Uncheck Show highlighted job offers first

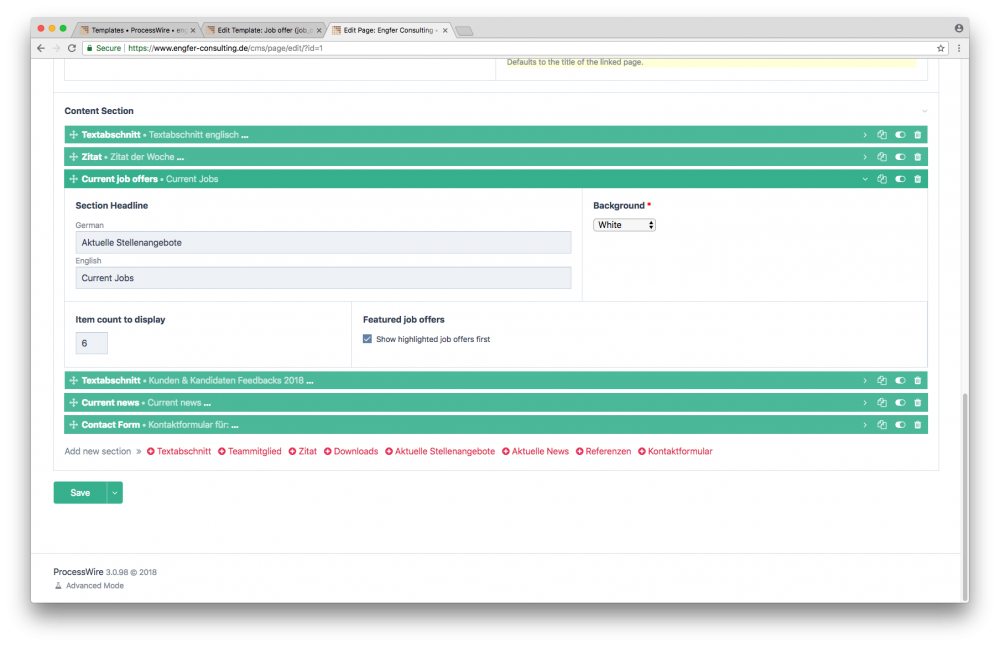(368, 339)
